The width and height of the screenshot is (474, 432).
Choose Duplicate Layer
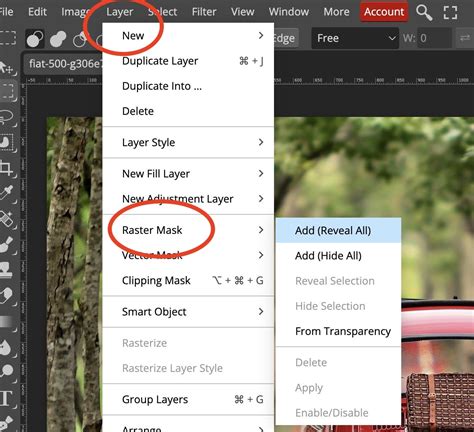(188, 61)
